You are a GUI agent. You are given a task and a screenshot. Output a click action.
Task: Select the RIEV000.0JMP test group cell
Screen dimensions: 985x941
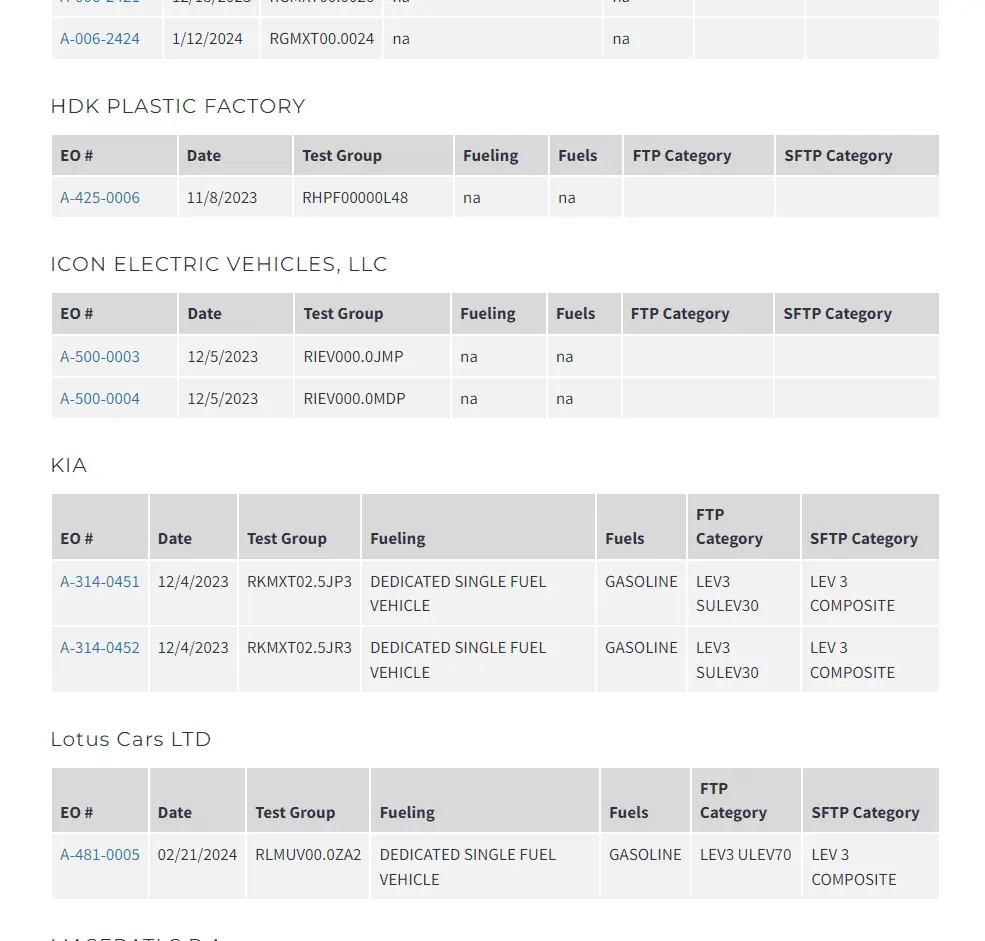click(354, 356)
